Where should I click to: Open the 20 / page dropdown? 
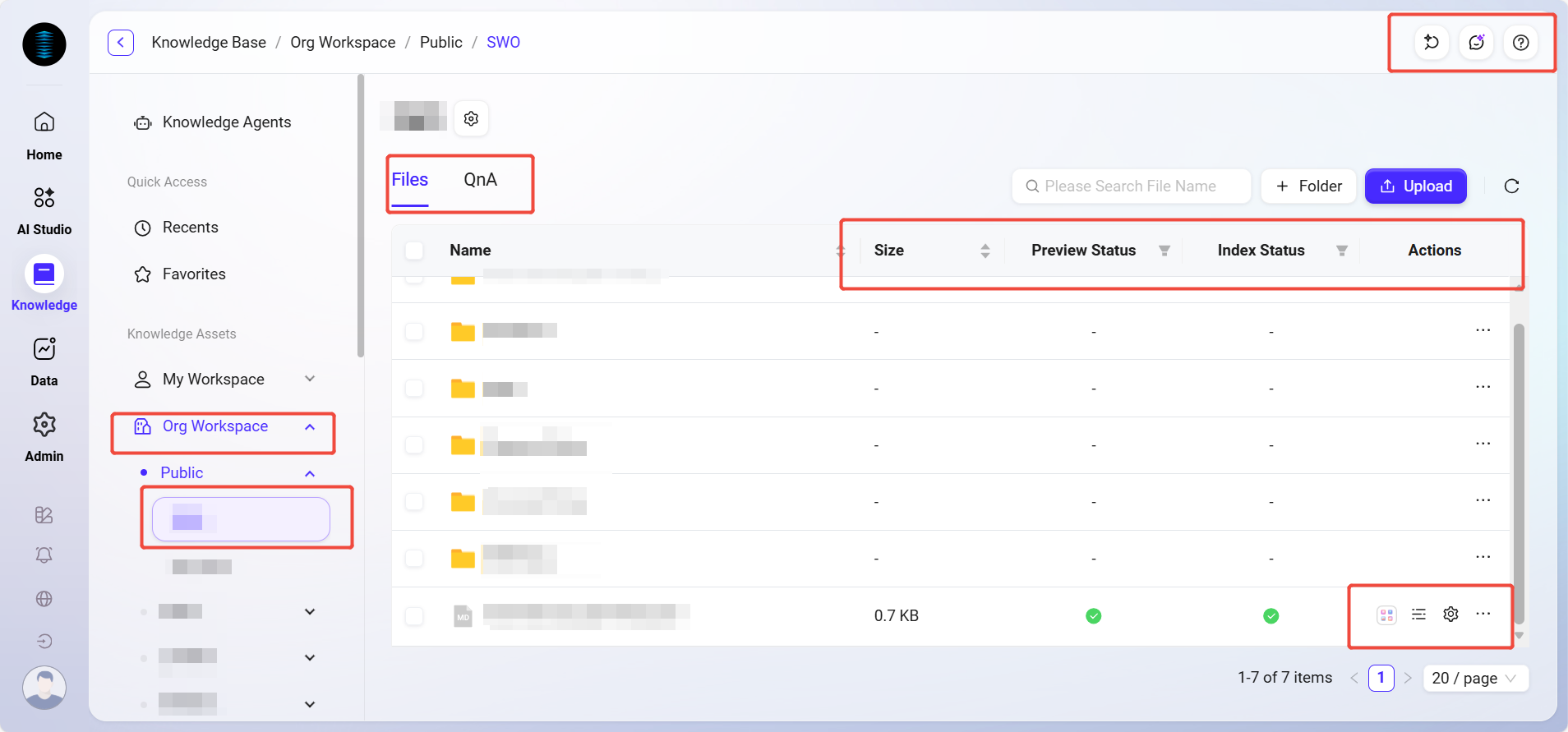[x=1474, y=679]
